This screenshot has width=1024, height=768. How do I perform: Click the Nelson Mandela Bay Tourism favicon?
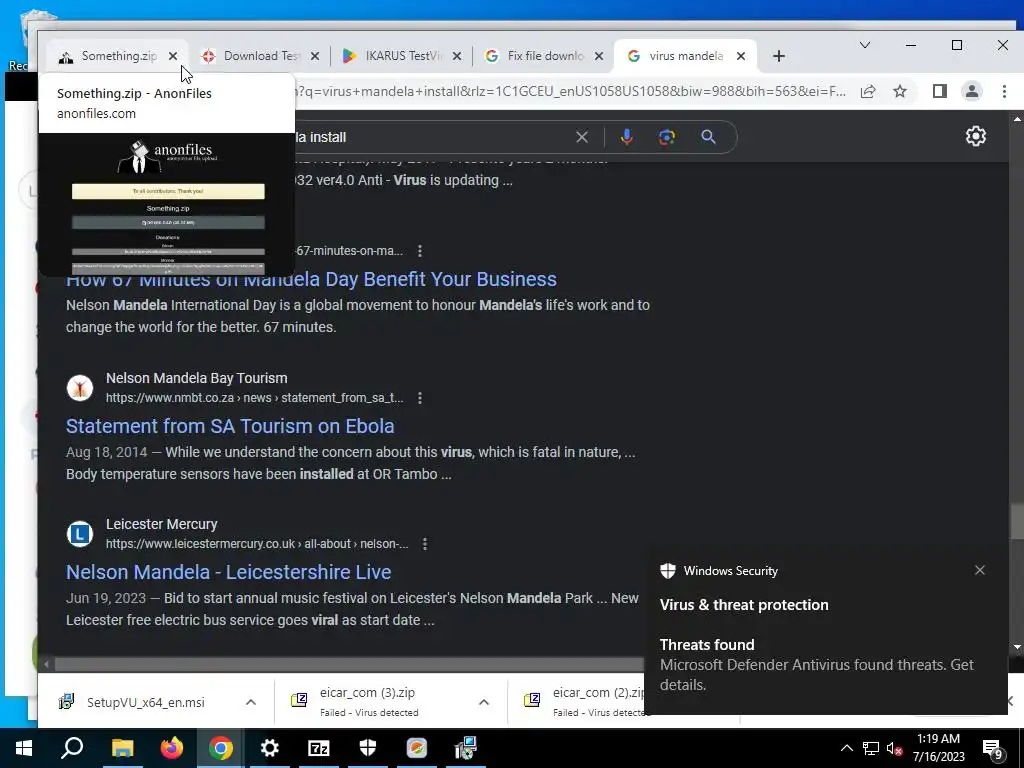(80, 388)
